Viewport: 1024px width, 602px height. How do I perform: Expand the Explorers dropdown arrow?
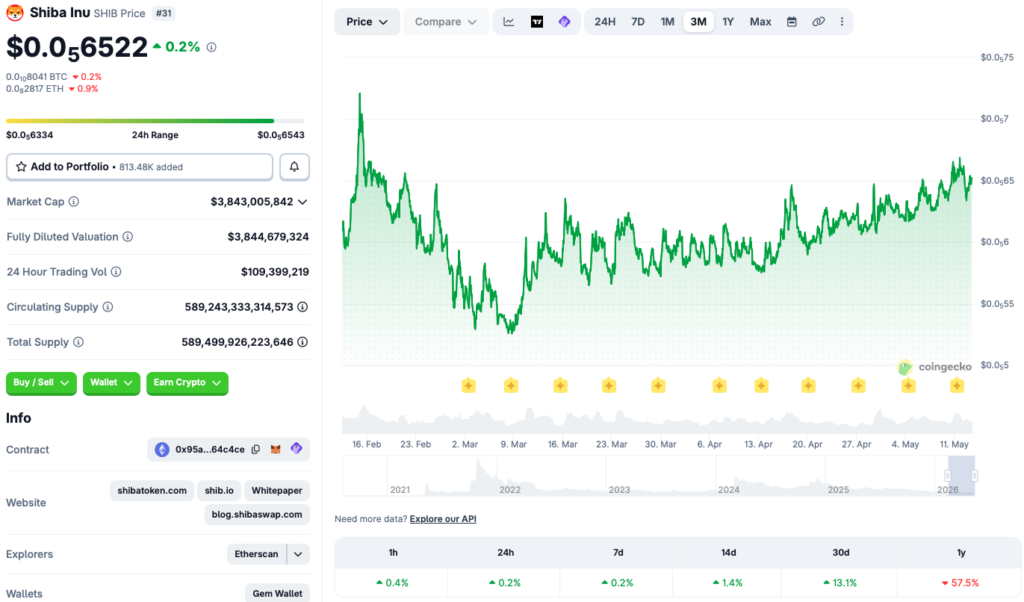click(x=298, y=554)
